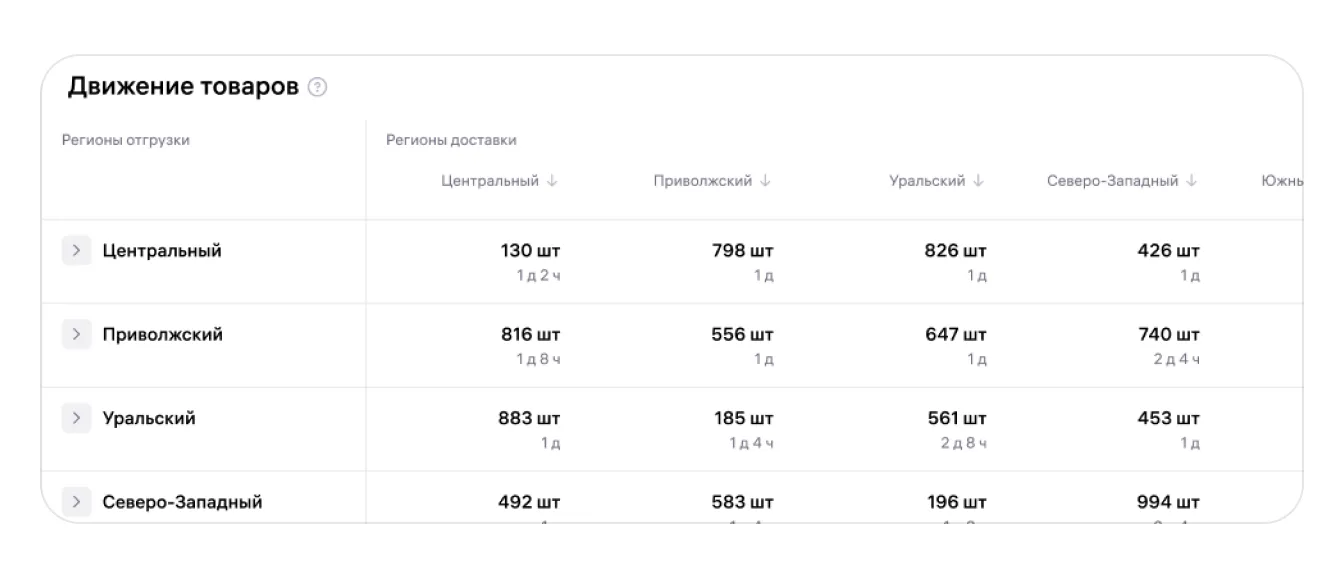Image resolution: width=1344 pixels, height=578 pixels.
Task: Sort by Уральский column arrow
Action: (978, 181)
